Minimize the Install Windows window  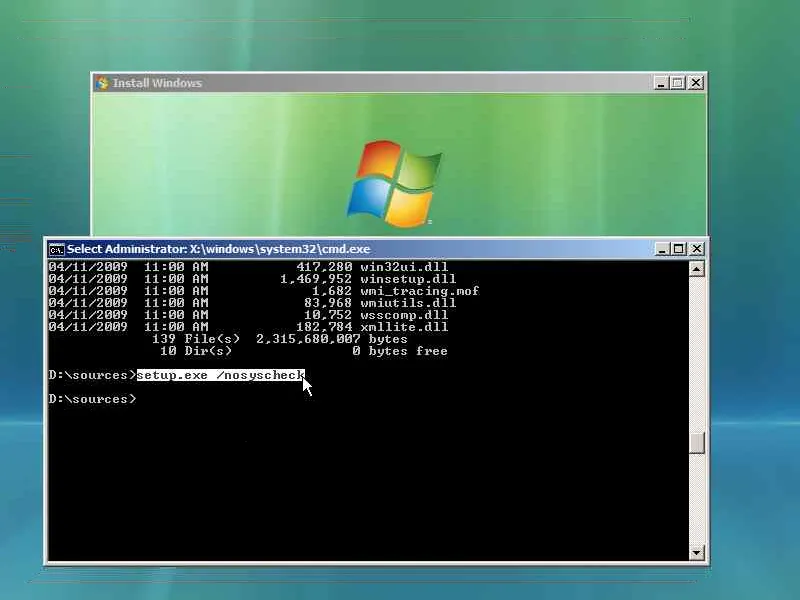pyautogui.click(x=661, y=83)
